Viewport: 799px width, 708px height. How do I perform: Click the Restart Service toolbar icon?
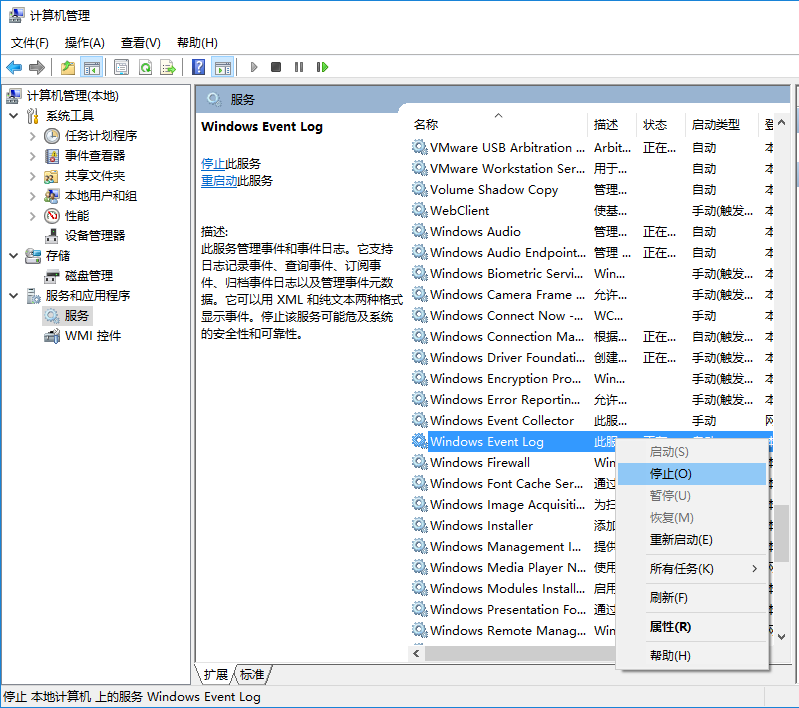[322, 67]
